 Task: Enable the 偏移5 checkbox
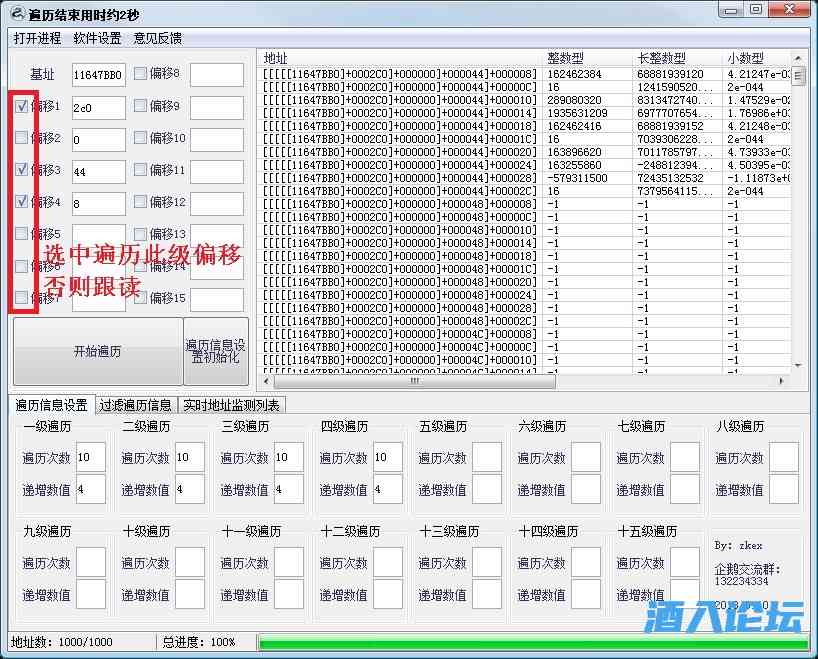click(x=20, y=235)
